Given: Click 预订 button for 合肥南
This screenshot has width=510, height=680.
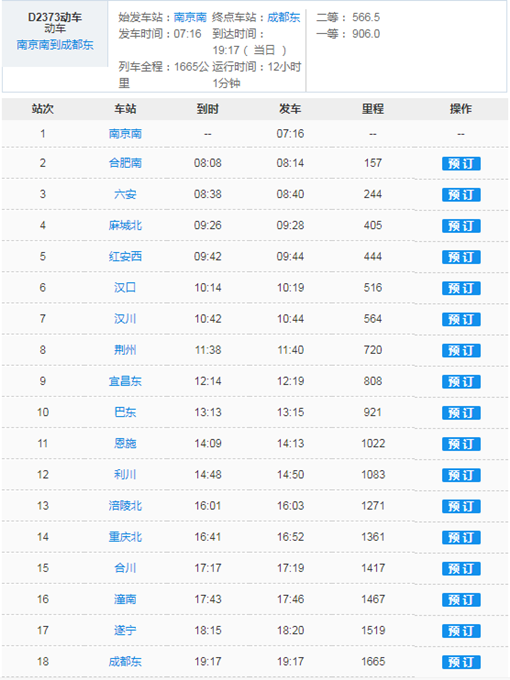Looking at the screenshot, I should pos(461,163).
